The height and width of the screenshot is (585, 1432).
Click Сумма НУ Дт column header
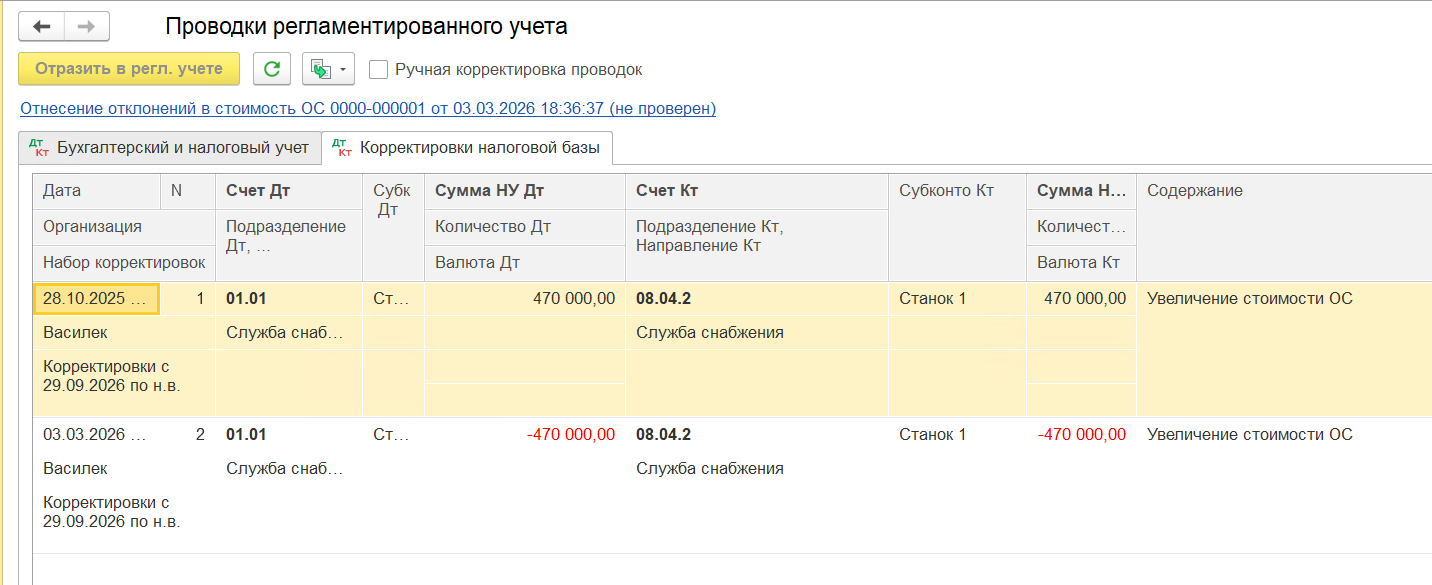(524, 191)
